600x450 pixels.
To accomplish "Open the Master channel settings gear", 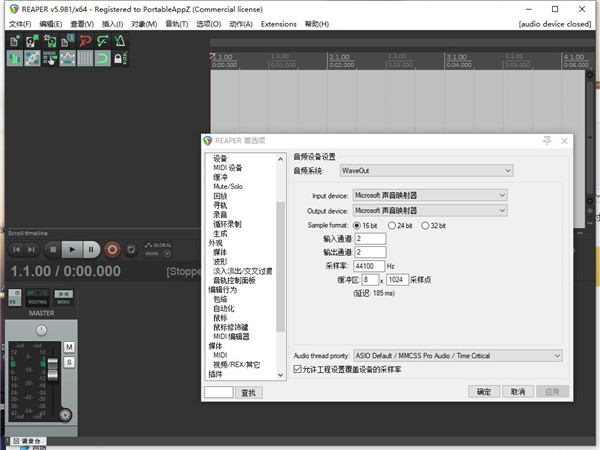I will point(65,415).
